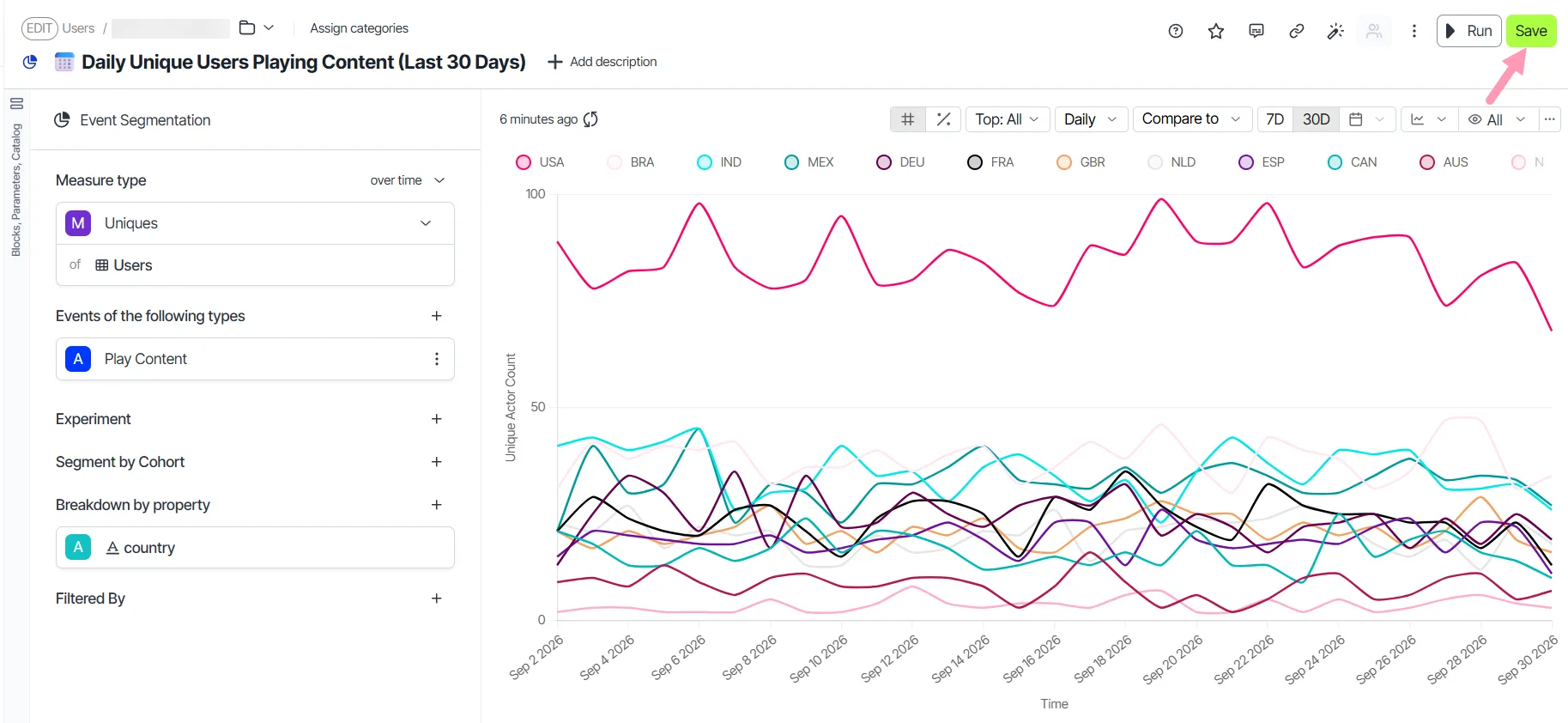Add an Experiment with its plus icon
The width and height of the screenshot is (1568, 723).
(437, 419)
